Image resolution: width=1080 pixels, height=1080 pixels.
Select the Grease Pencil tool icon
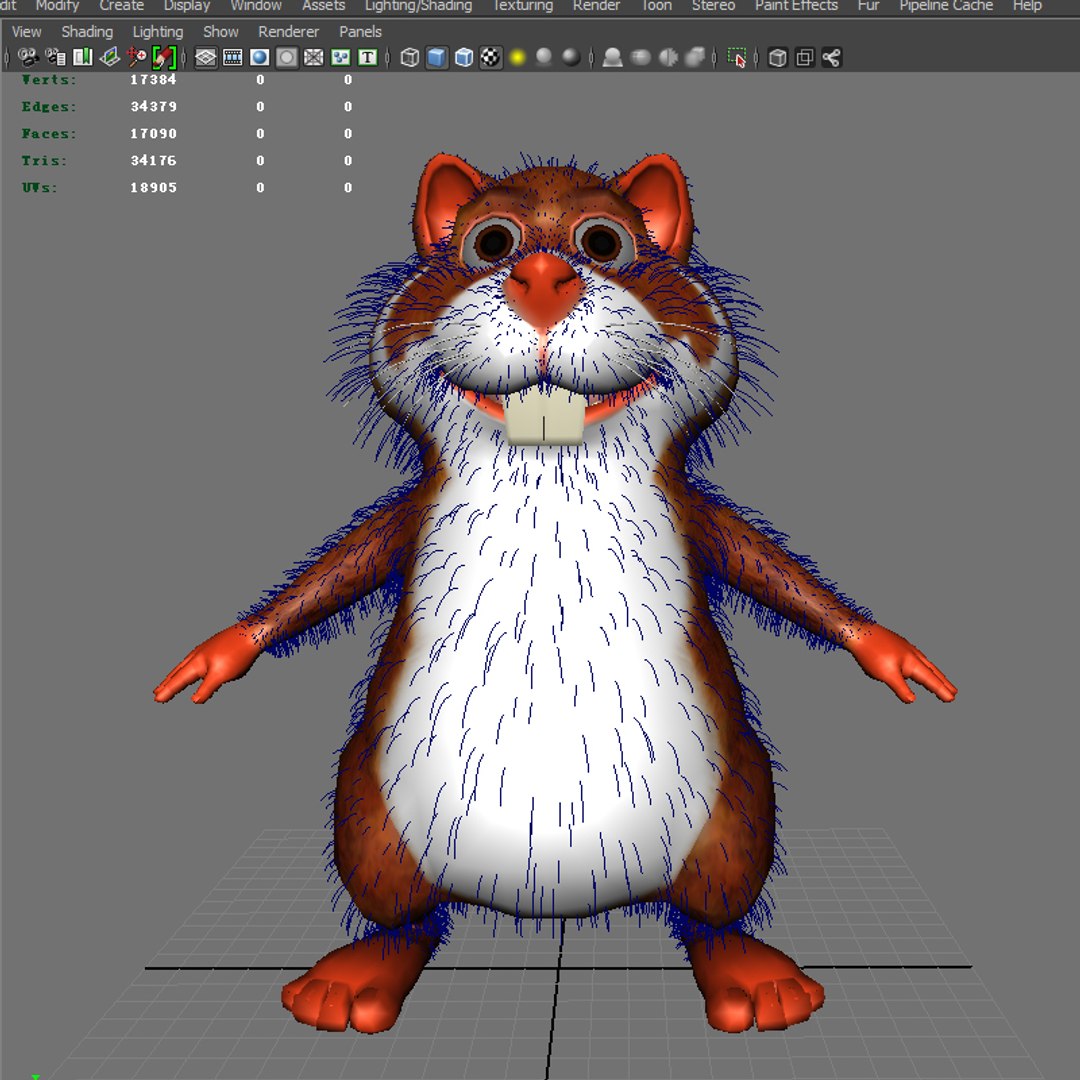point(164,57)
